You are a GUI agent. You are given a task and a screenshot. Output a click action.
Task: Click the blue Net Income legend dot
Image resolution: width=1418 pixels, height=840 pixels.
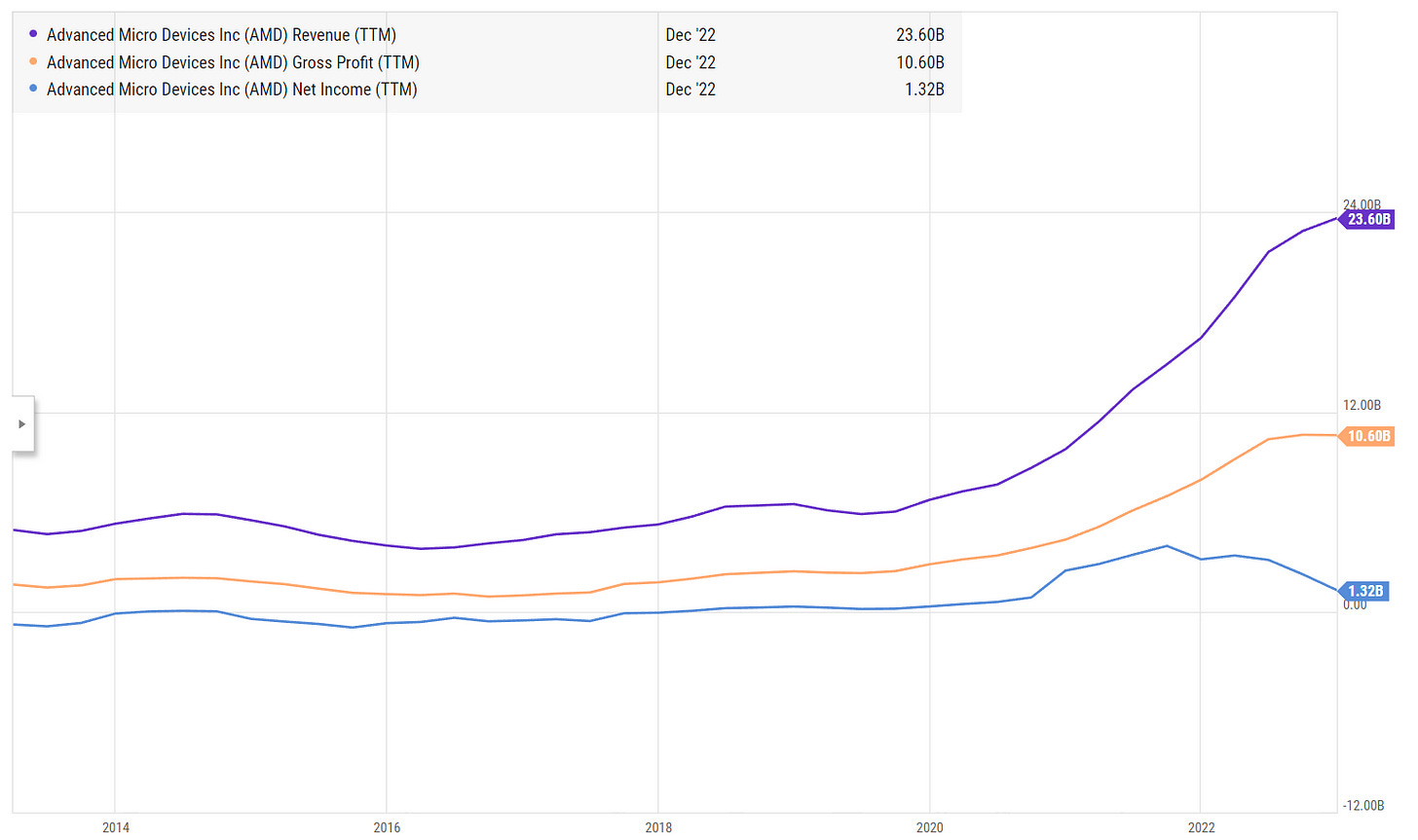point(33,89)
